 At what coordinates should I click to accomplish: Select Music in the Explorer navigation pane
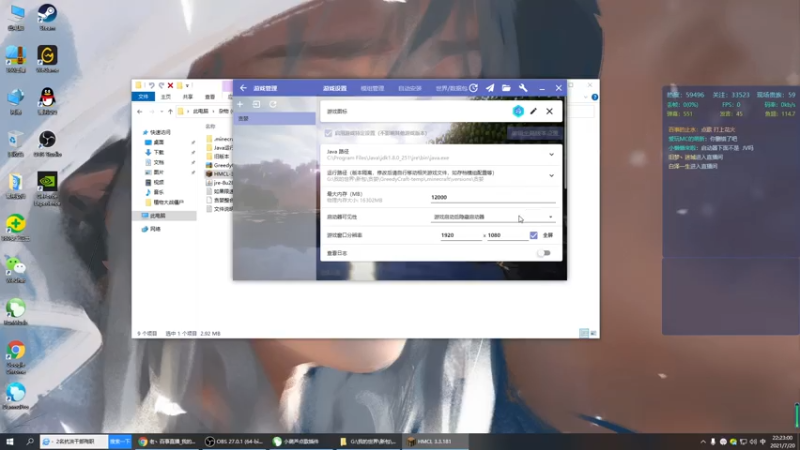(155, 192)
